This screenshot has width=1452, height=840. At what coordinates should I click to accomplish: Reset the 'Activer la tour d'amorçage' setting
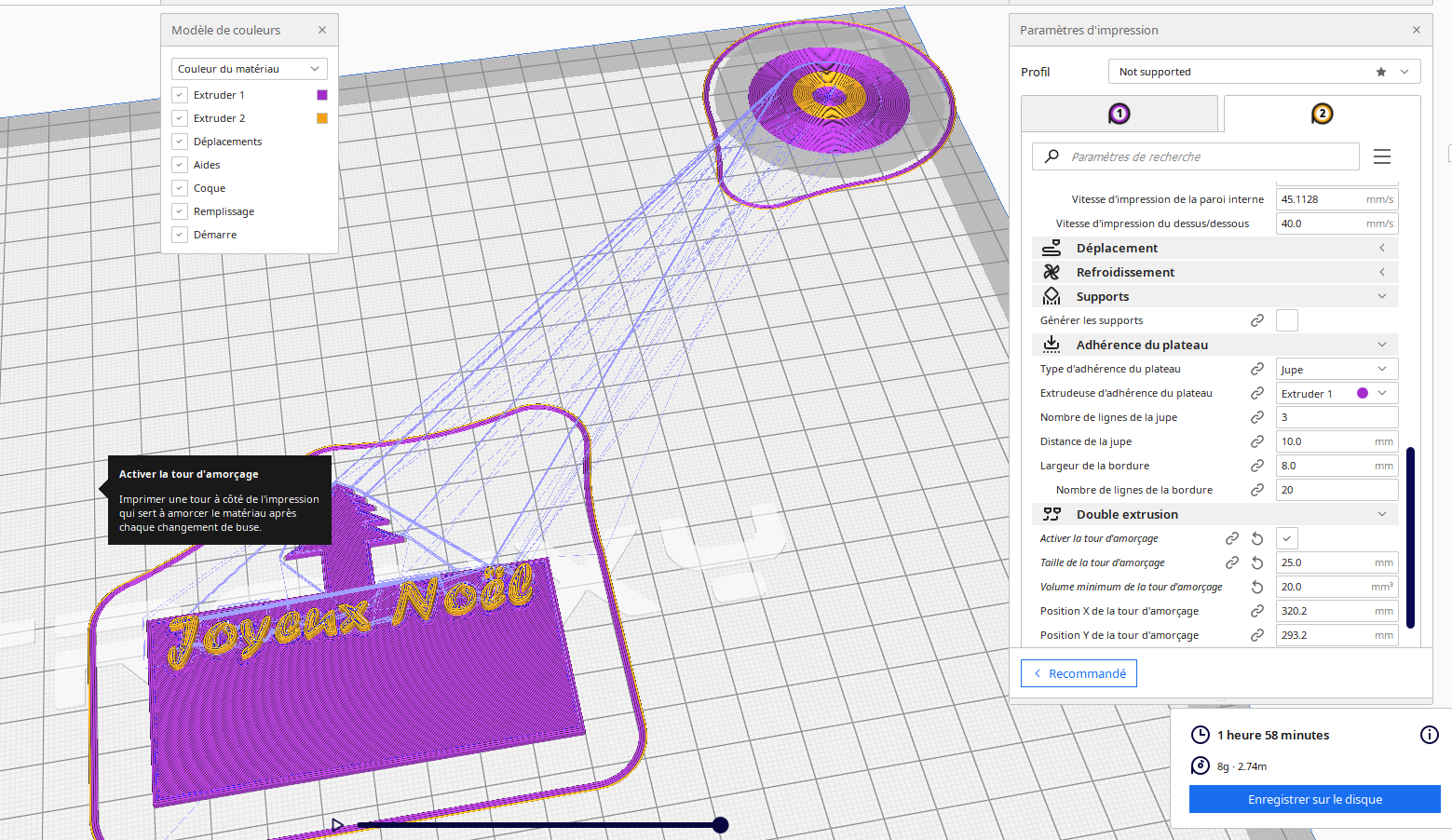1257,538
